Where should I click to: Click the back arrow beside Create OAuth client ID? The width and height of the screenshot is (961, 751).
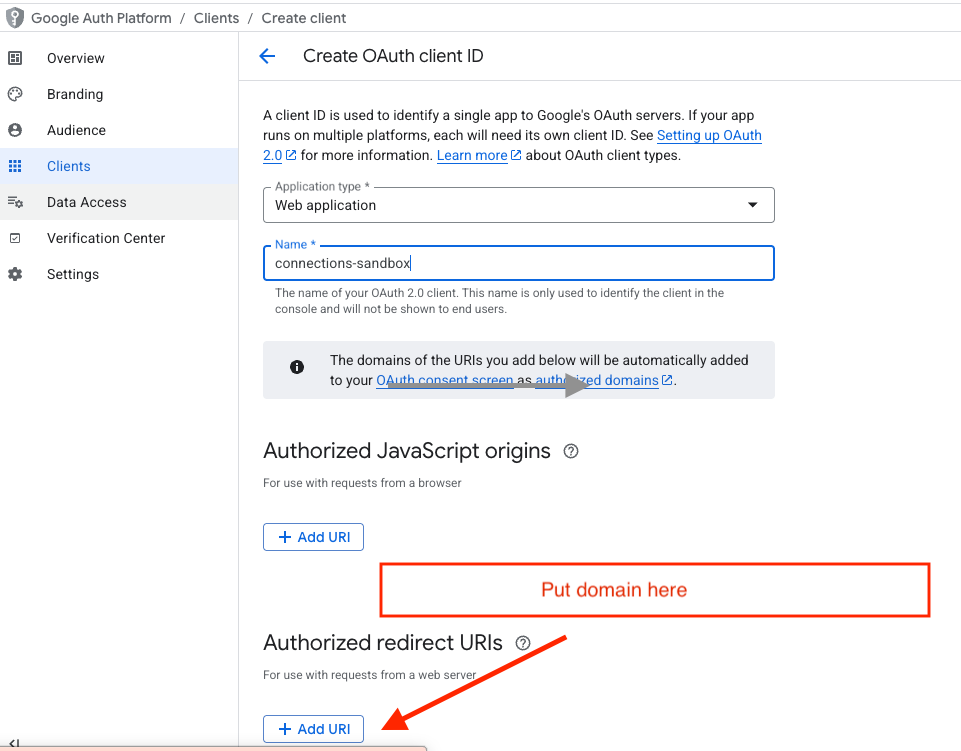coord(267,56)
